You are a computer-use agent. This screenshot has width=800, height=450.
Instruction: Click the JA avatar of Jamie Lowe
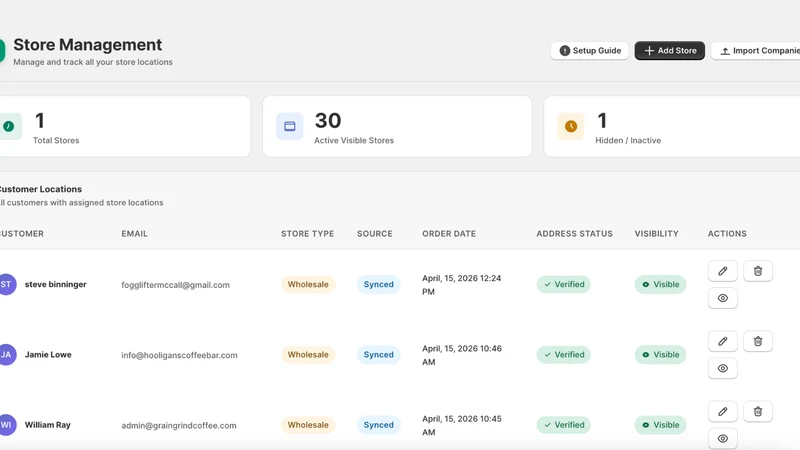point(7,355)
